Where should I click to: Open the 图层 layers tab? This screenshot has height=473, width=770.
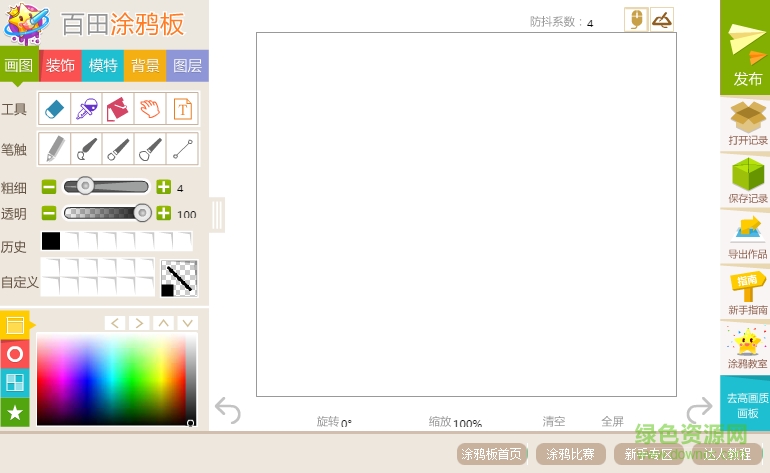pos(188,65)
